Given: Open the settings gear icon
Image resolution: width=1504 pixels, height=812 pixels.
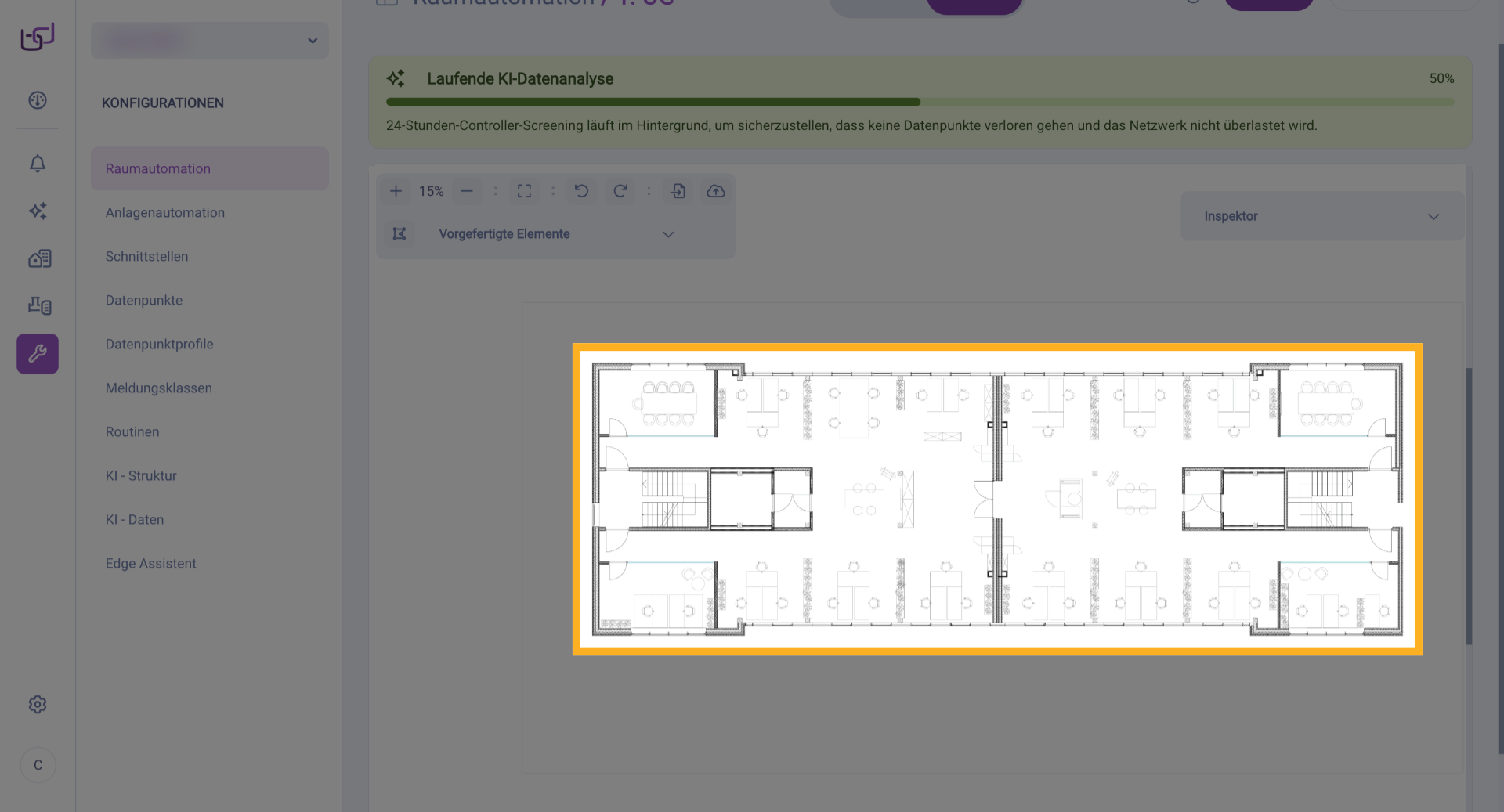Looking at the screenshot, I should click(38, 705).
